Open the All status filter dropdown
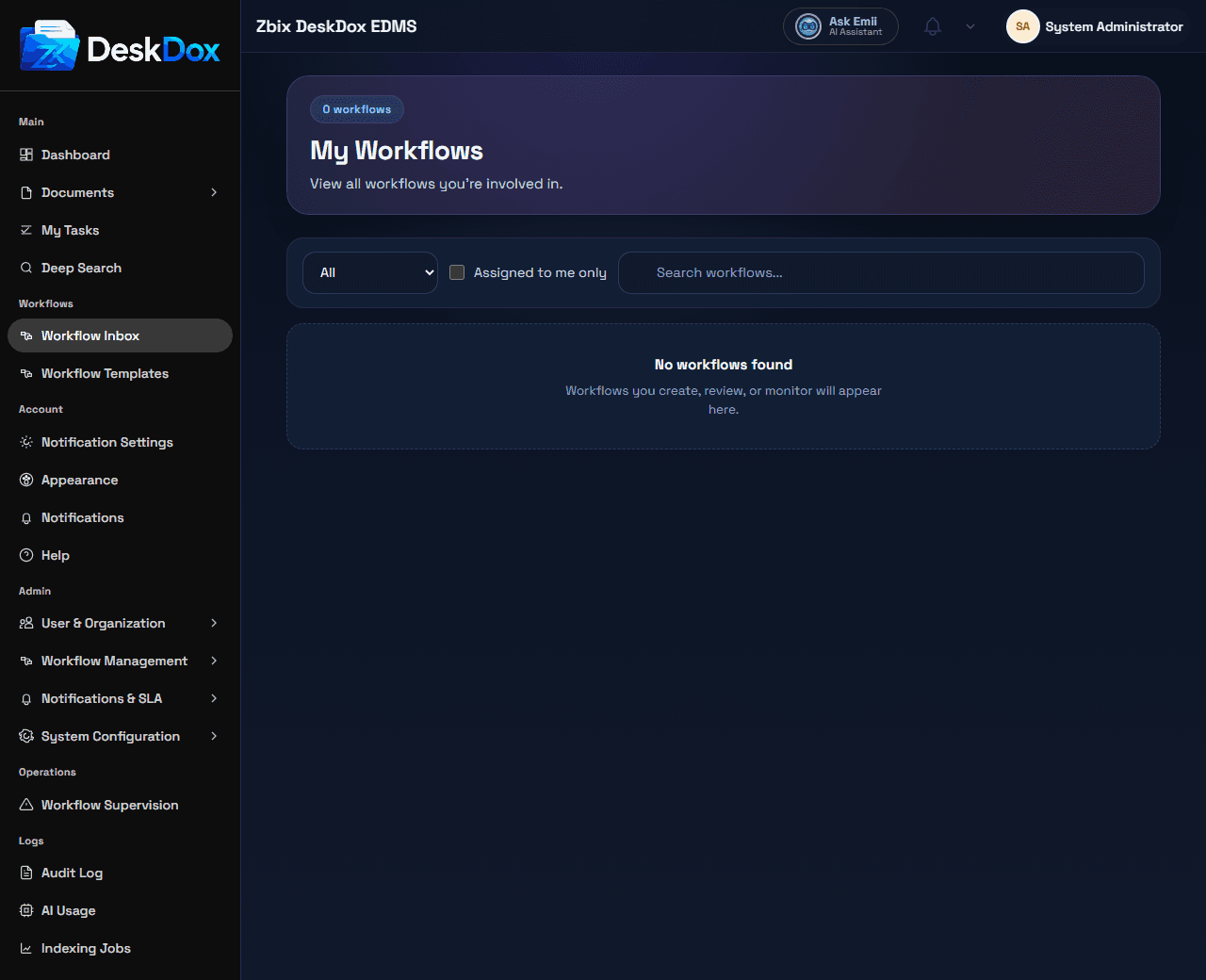This screenshot has width=1206, height=980. [370, 272]
